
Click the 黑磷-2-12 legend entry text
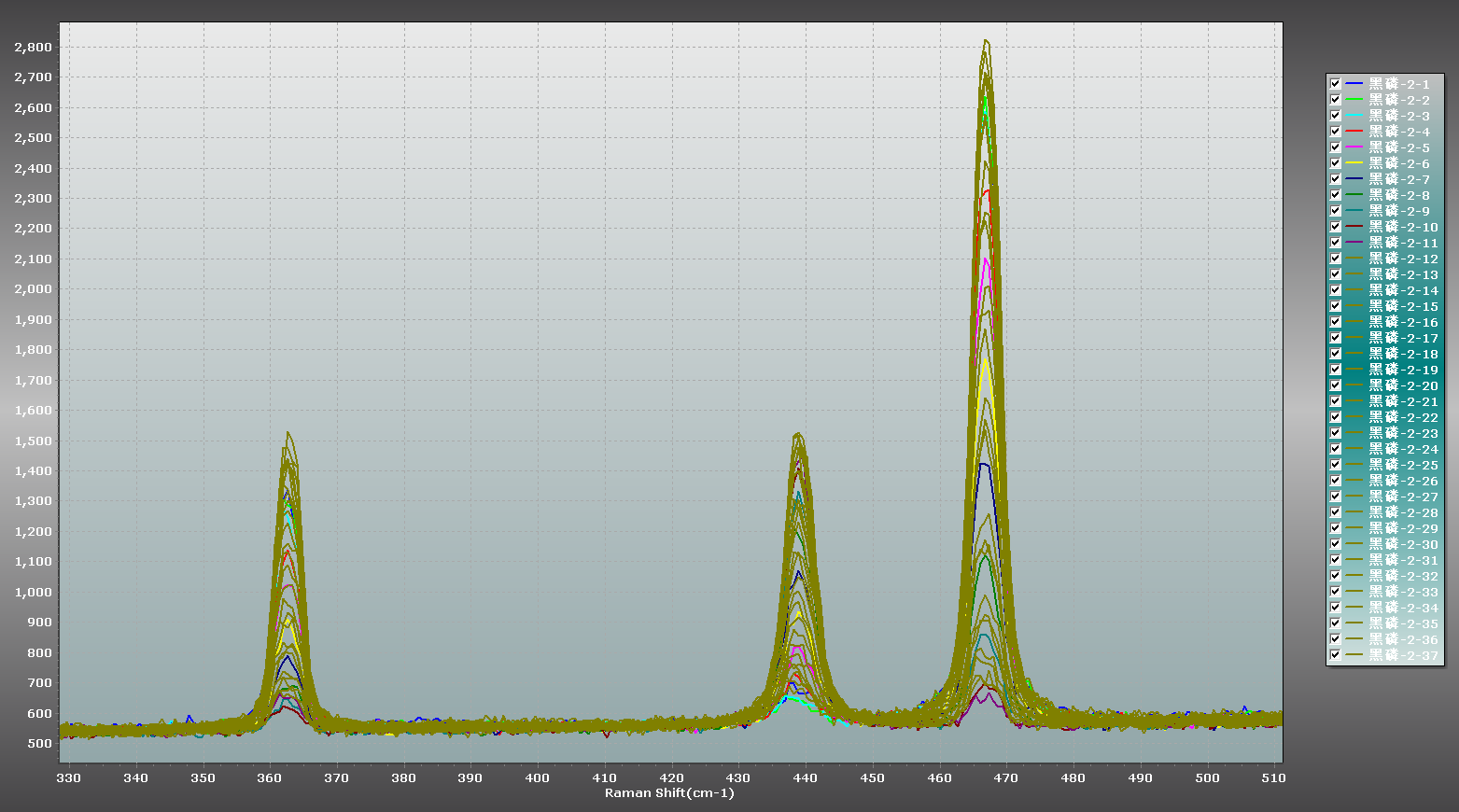[x=1403, y=259]
